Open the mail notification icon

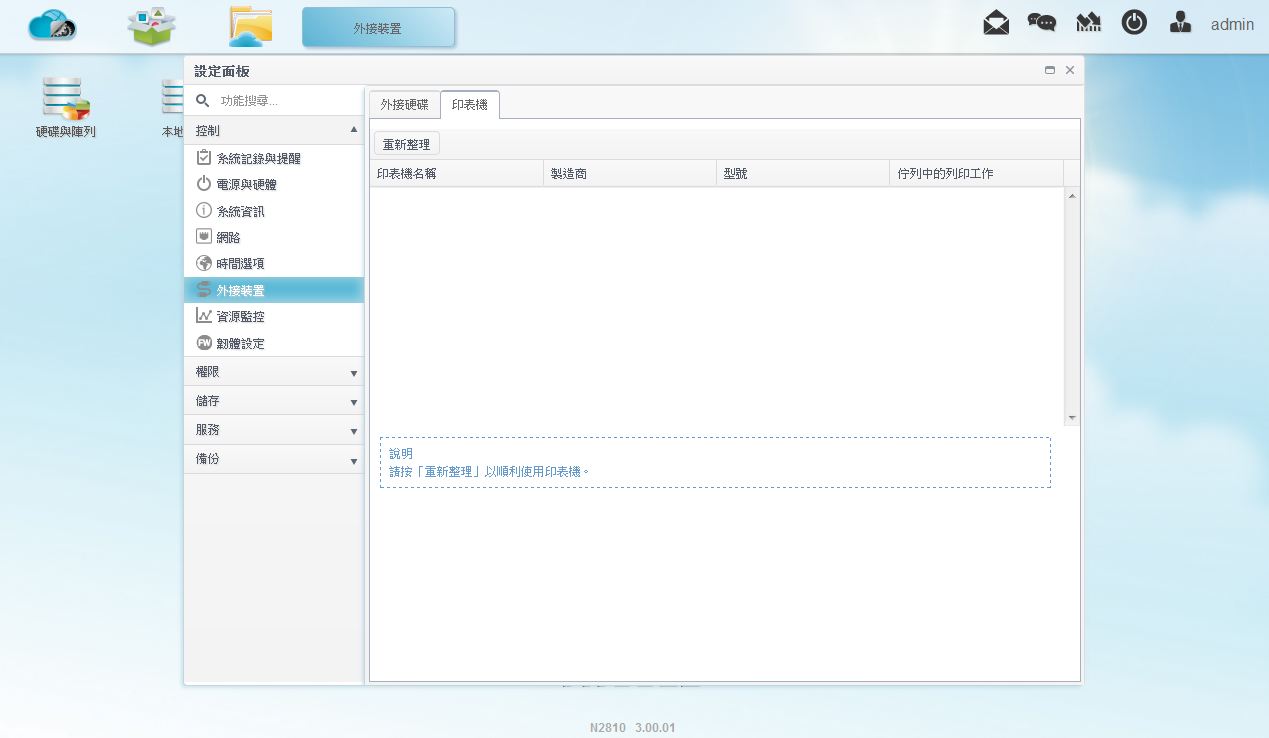(996, 23)
